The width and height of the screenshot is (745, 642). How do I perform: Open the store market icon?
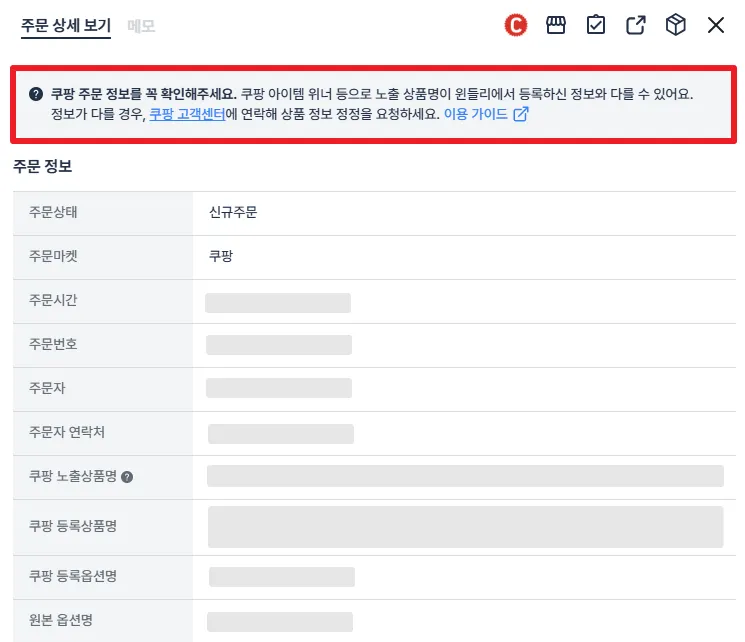coord(555,25)
